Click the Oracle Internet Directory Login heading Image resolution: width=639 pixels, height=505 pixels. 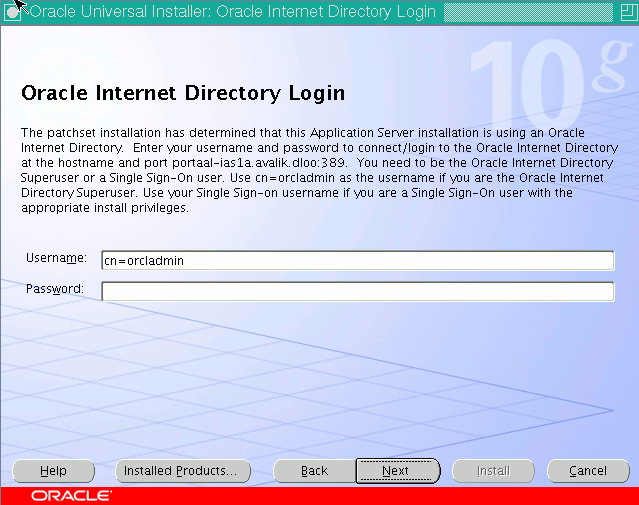click(183, 93)
